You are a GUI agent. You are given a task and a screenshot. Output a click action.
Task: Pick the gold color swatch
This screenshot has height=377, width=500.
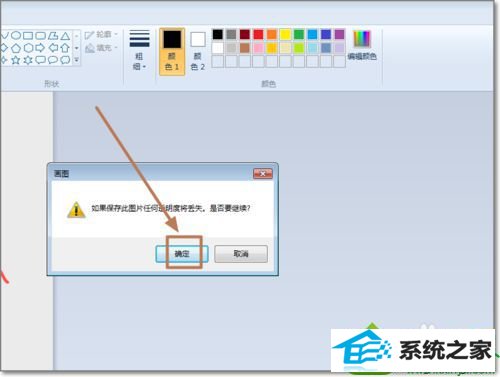tap(272, 48)
